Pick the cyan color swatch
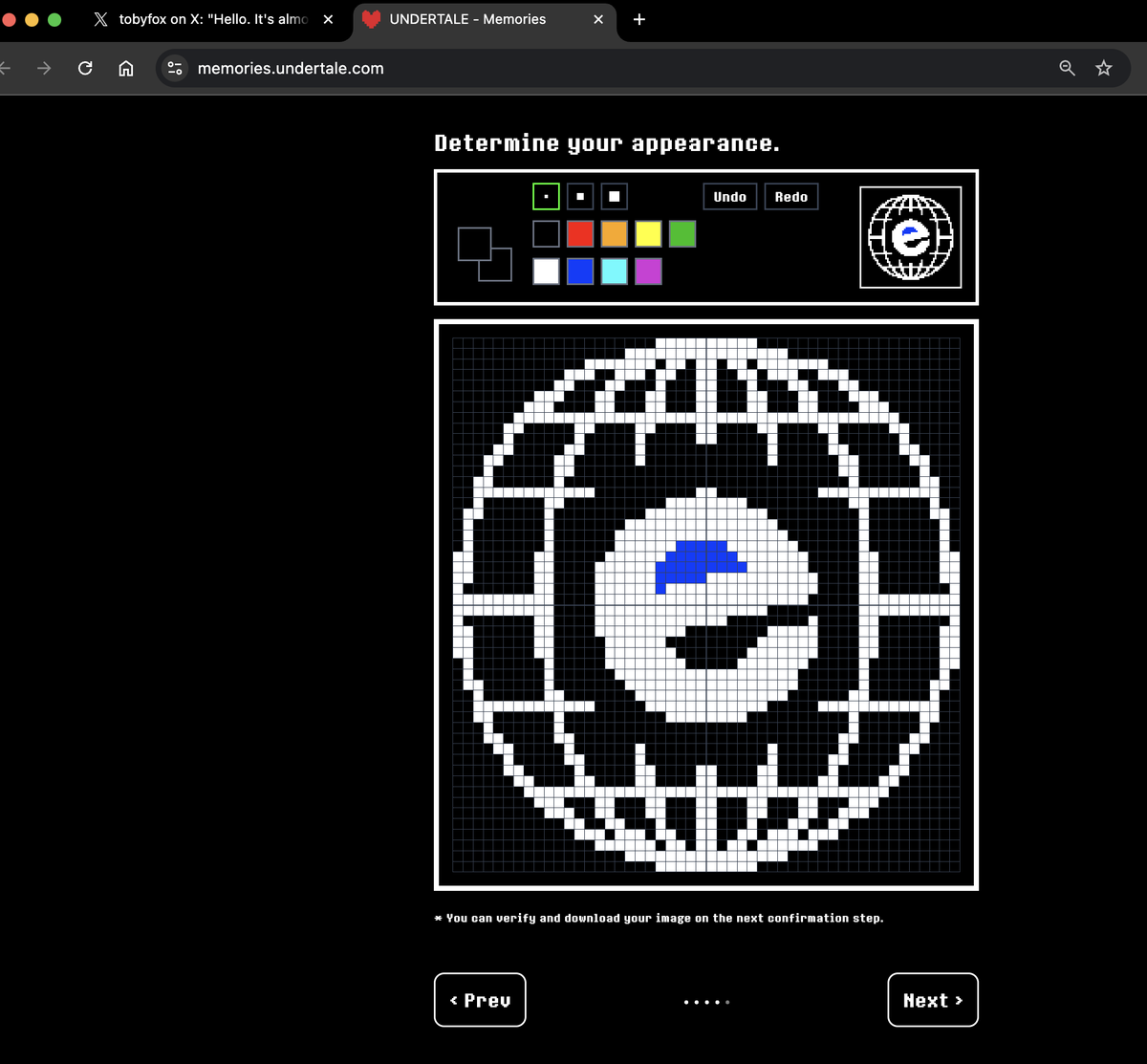The height and width of the screenshot is (1064, 1147). click(615, 271)
